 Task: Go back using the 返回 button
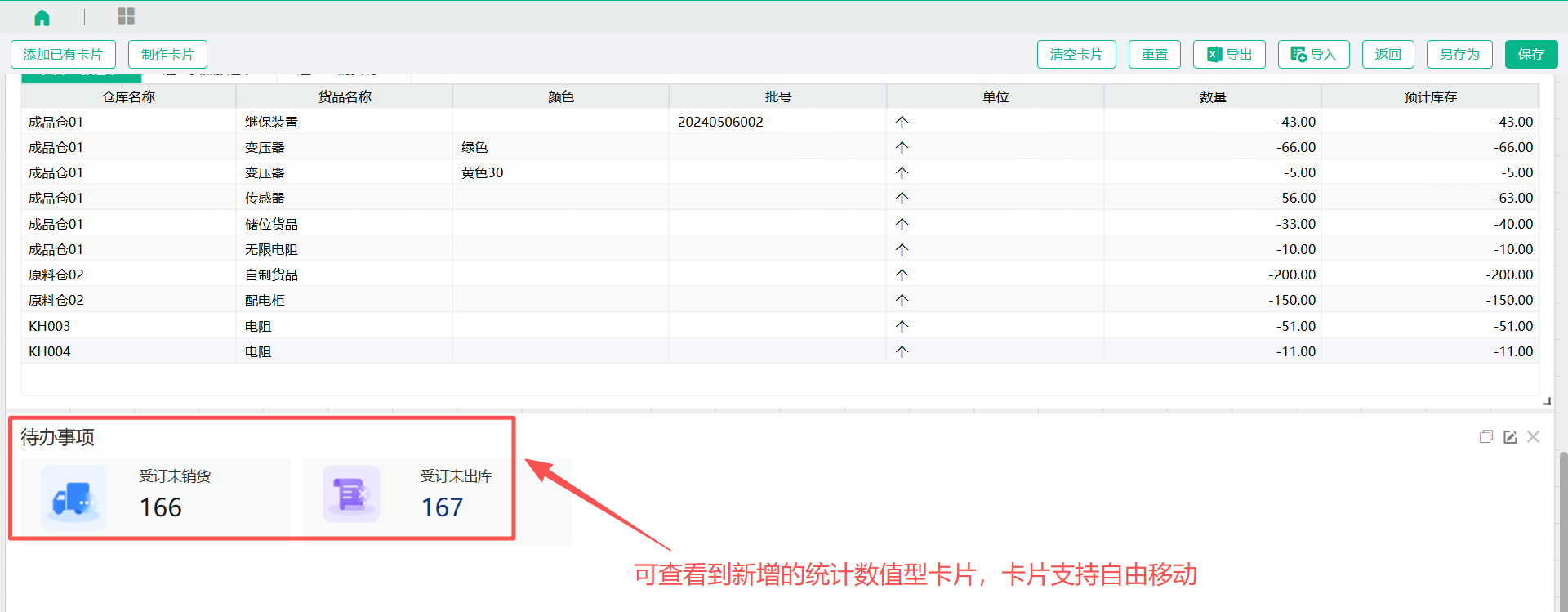(1388, 55)
